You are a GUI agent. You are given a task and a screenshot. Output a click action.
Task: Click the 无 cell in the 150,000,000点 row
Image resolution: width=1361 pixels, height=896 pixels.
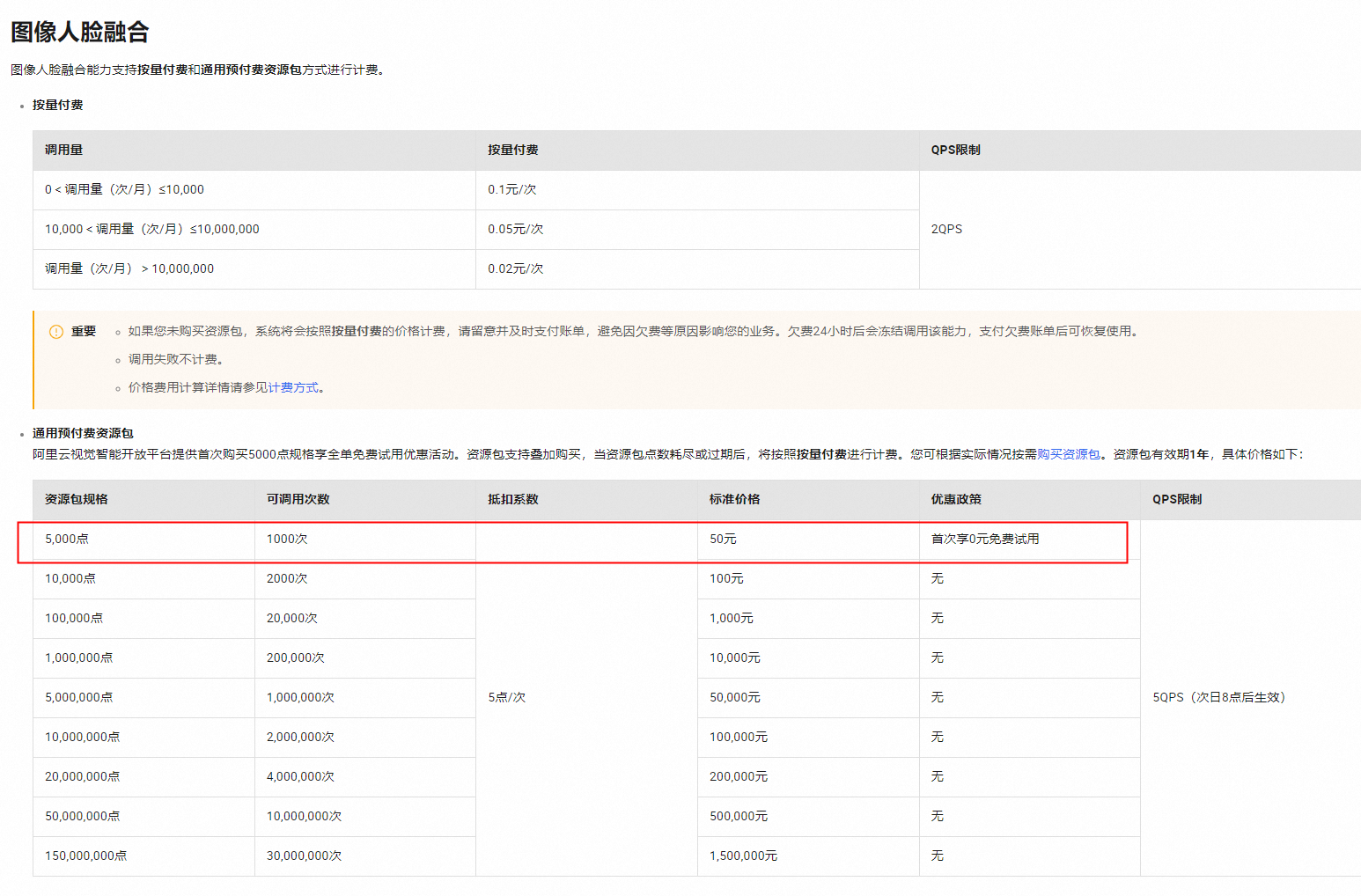pyautogui.click(x=1030, y=856)
